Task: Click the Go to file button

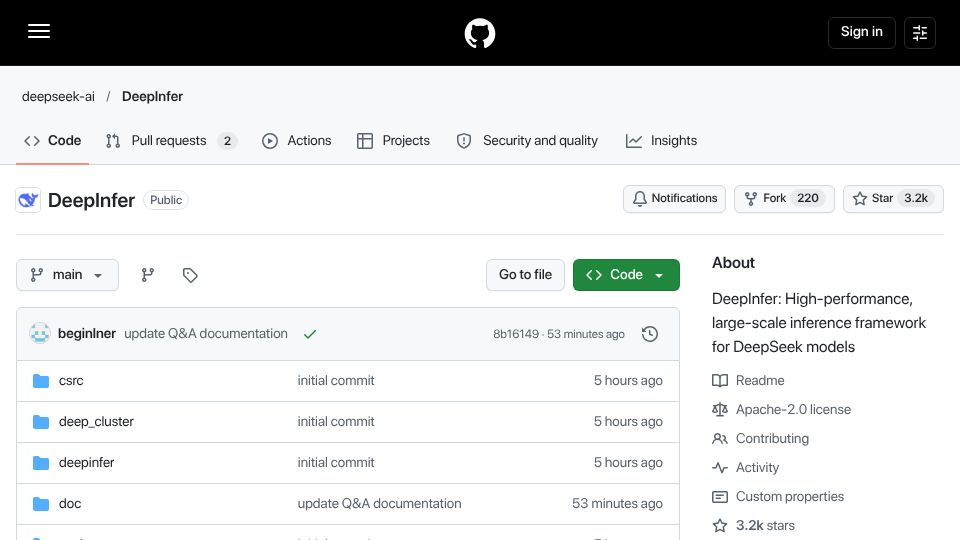Action: (525, 275)
